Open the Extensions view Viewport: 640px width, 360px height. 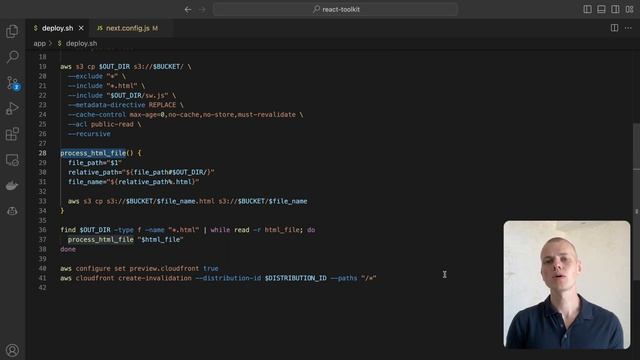12,134
